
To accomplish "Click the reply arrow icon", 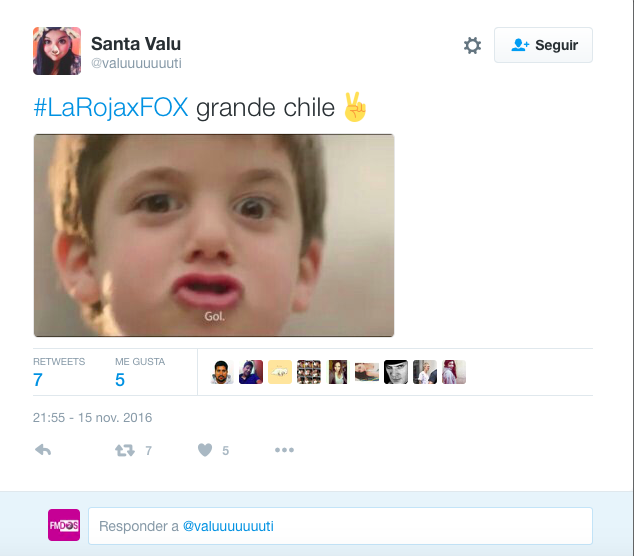I will tap(43, 450).
